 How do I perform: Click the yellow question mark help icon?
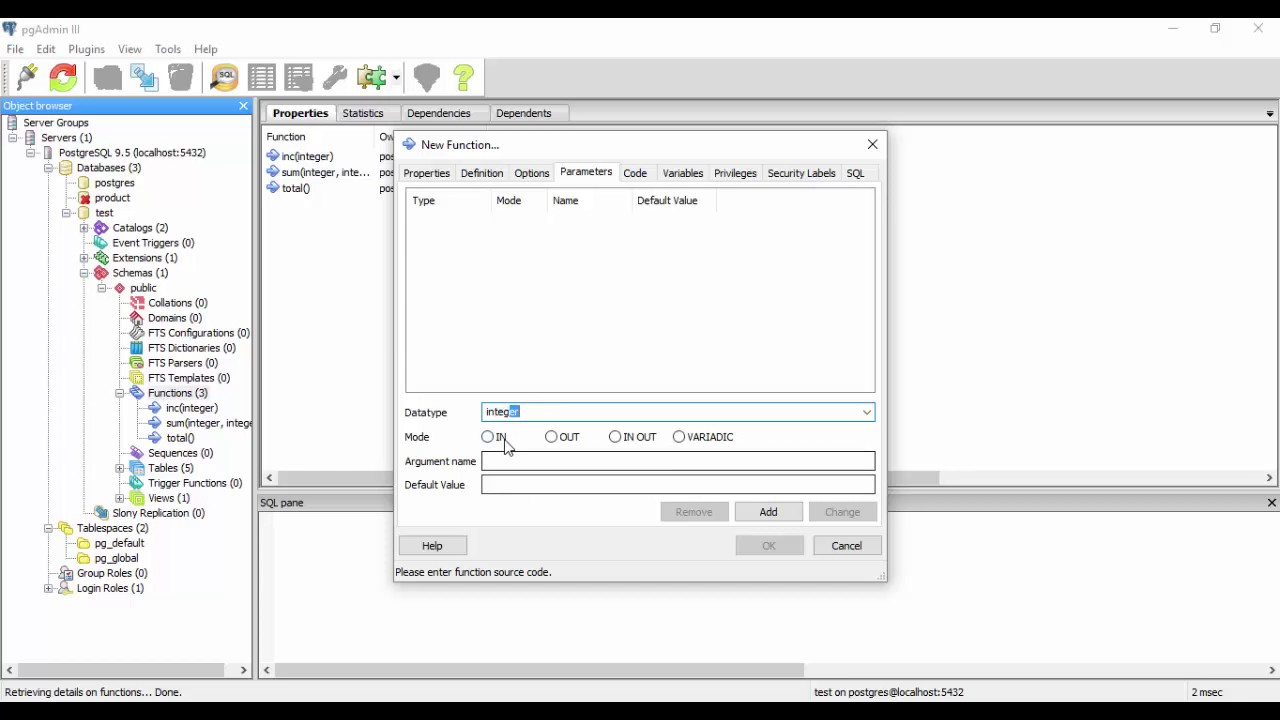[463, 77]
